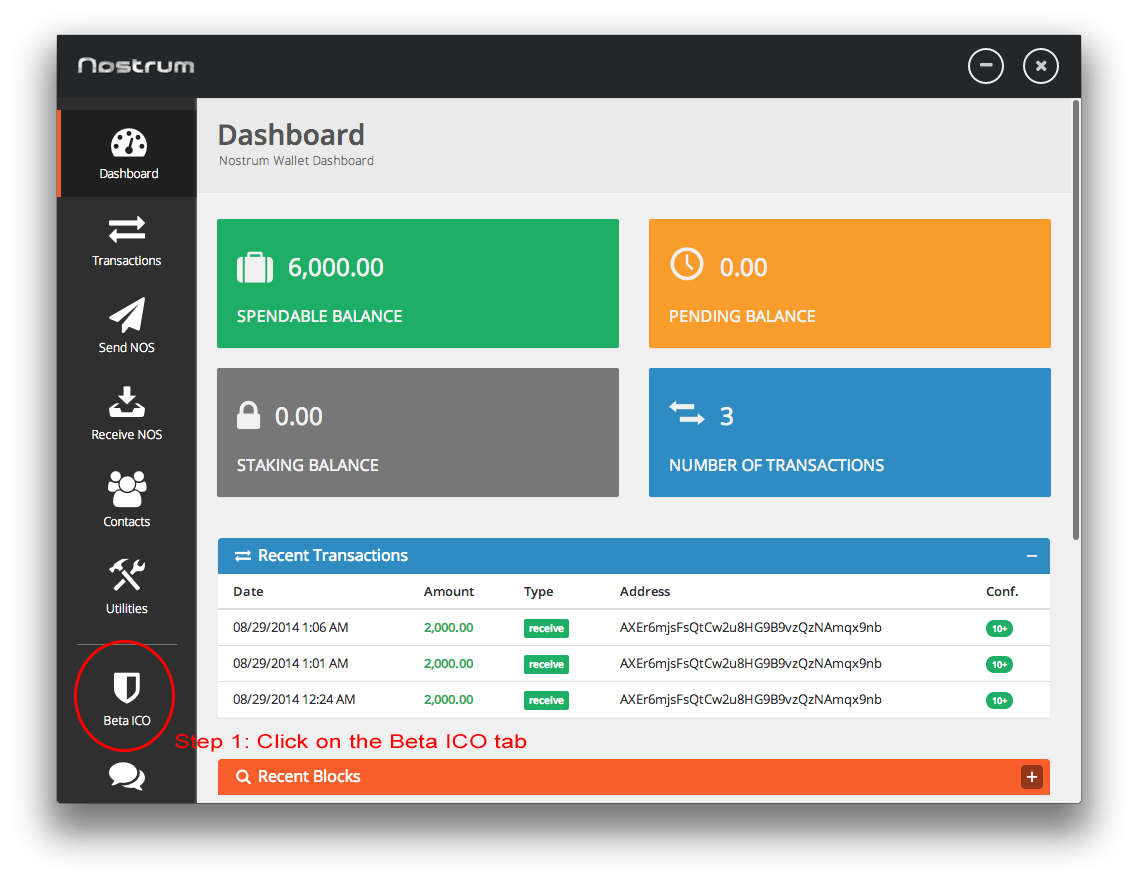Click the clock icon on Pending Balance
Viewport: 1138px width, 882px height.
[x=687, y=264]
